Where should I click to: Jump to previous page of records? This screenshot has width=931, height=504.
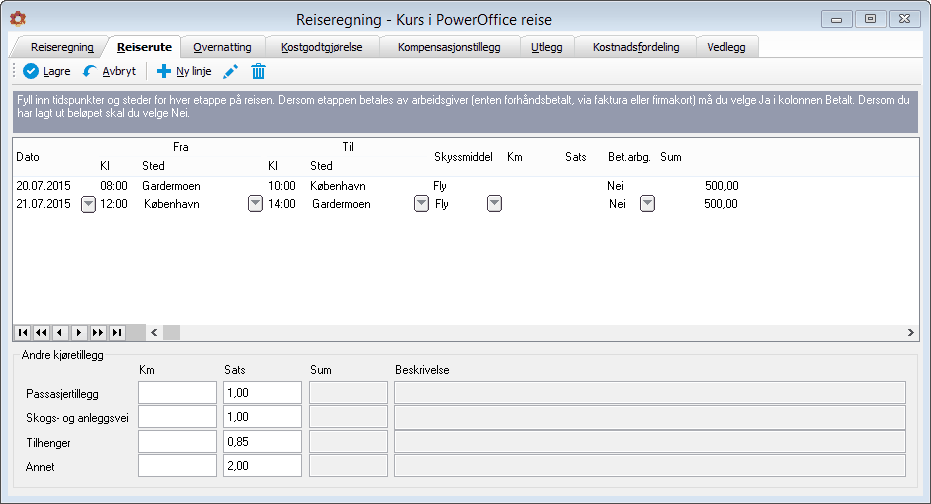click(41, 332)
